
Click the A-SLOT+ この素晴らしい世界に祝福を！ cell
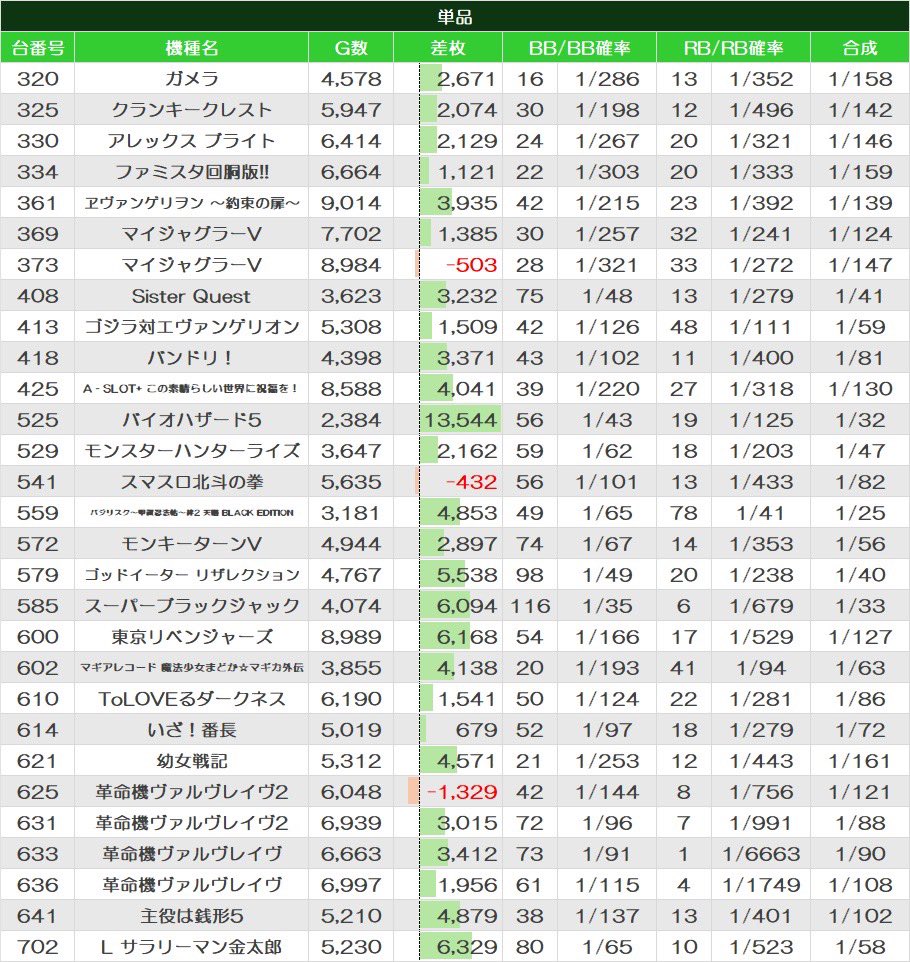[191, 388]
